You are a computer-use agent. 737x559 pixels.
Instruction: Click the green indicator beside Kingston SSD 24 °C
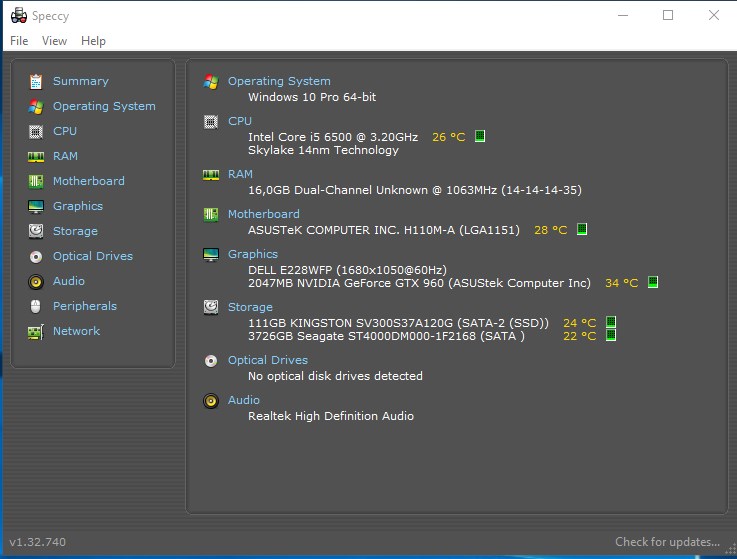pyautogui.click(x=611, y=322)
